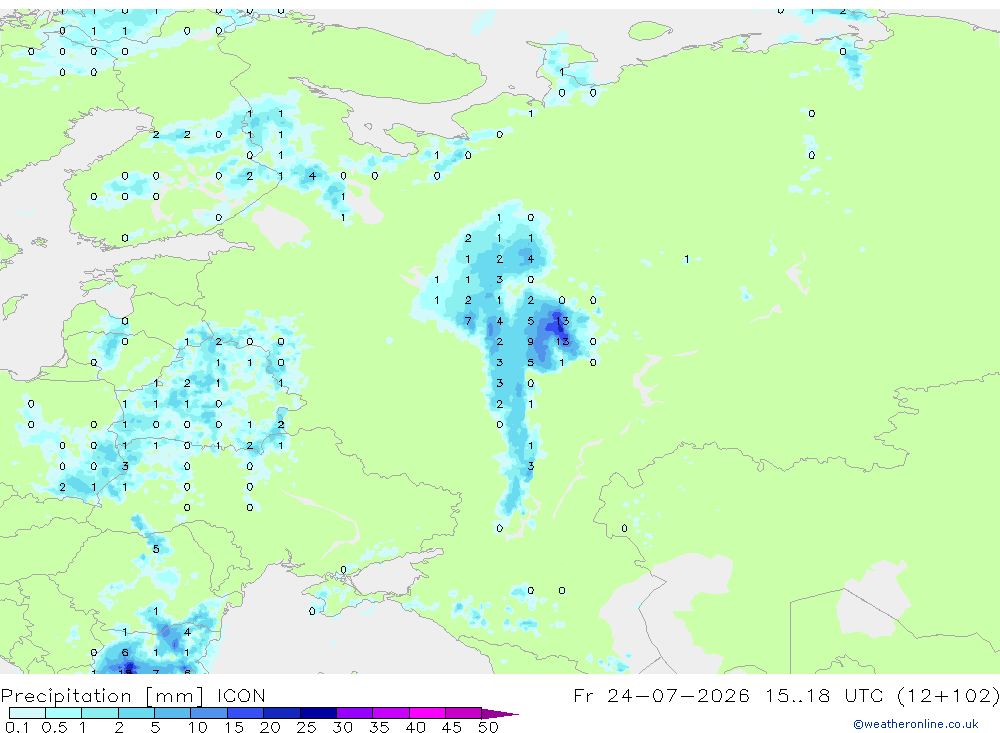The width and height of the screenshot is (1000, 733).
Task: Select the 2–5 mm light blue legend swatch
Action: coord(136,713)
